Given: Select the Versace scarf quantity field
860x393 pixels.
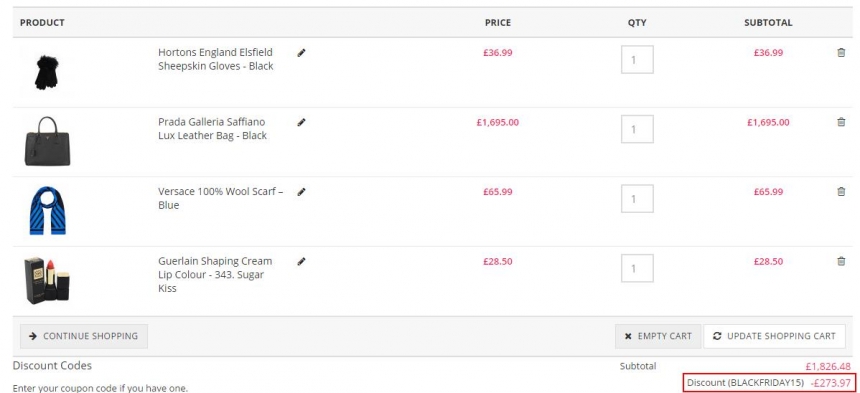Looking at the screenshot, I should tap(637, 198).
